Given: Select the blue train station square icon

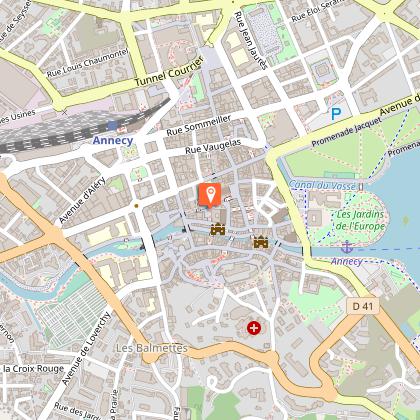Looking at the screenshot, I should click(113, 126).
